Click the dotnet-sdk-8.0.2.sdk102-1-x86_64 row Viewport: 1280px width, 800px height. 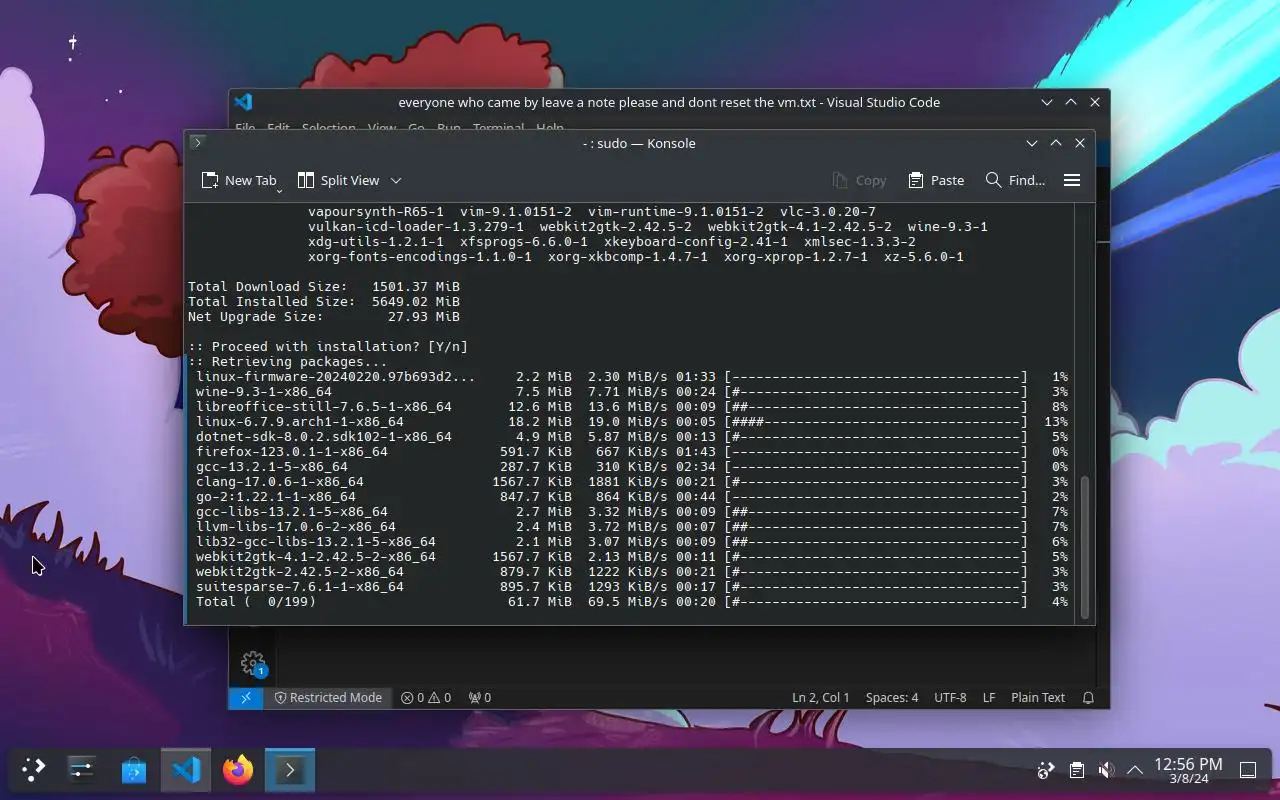[x=632, y=437]
